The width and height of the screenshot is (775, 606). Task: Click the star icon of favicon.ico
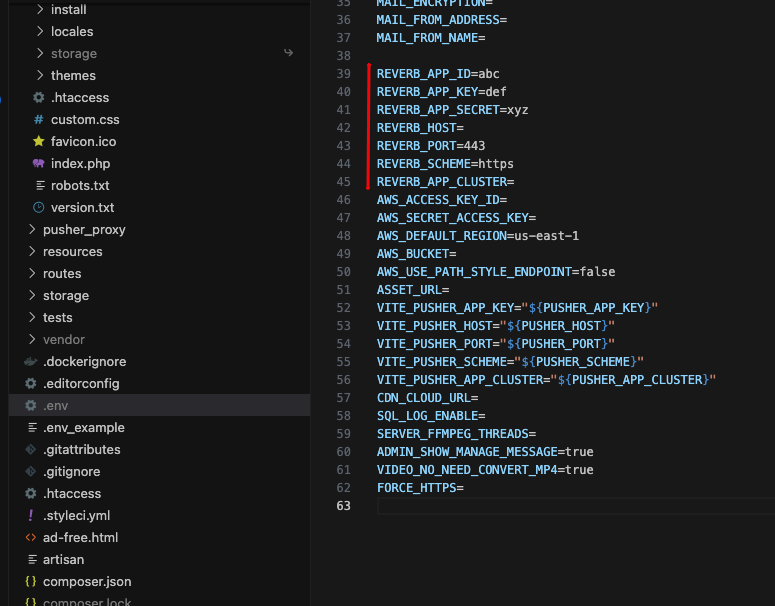point(39,142)
